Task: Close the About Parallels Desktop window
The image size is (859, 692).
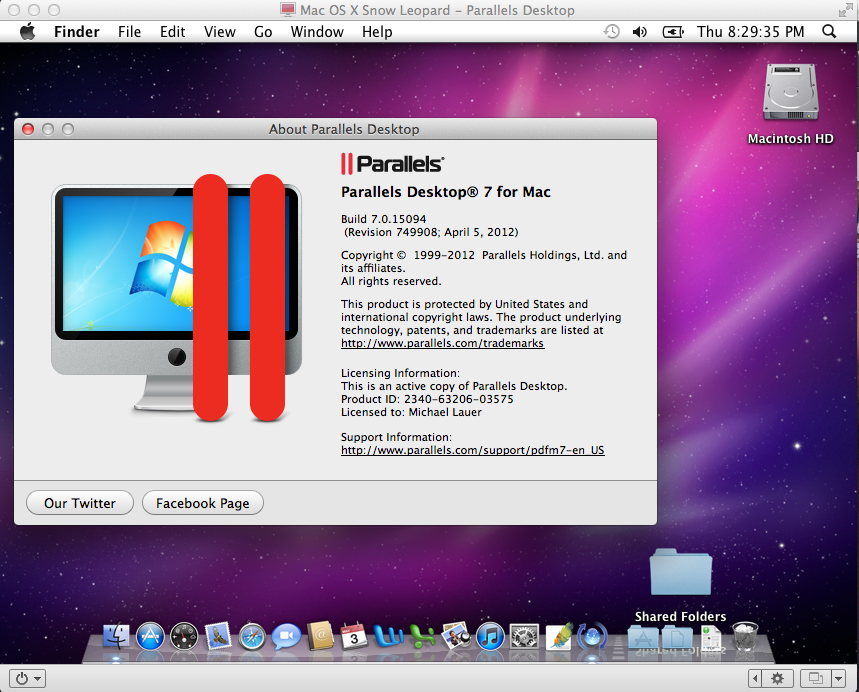Action: pos(28,129)
